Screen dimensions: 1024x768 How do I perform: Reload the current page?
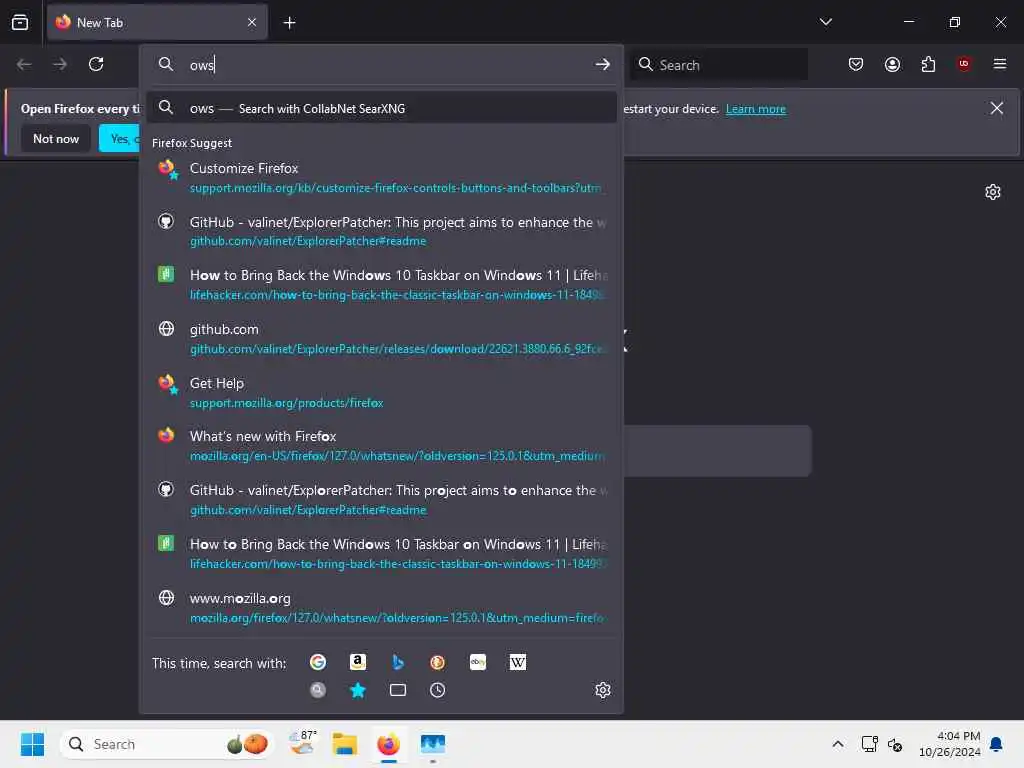(96, 64)
